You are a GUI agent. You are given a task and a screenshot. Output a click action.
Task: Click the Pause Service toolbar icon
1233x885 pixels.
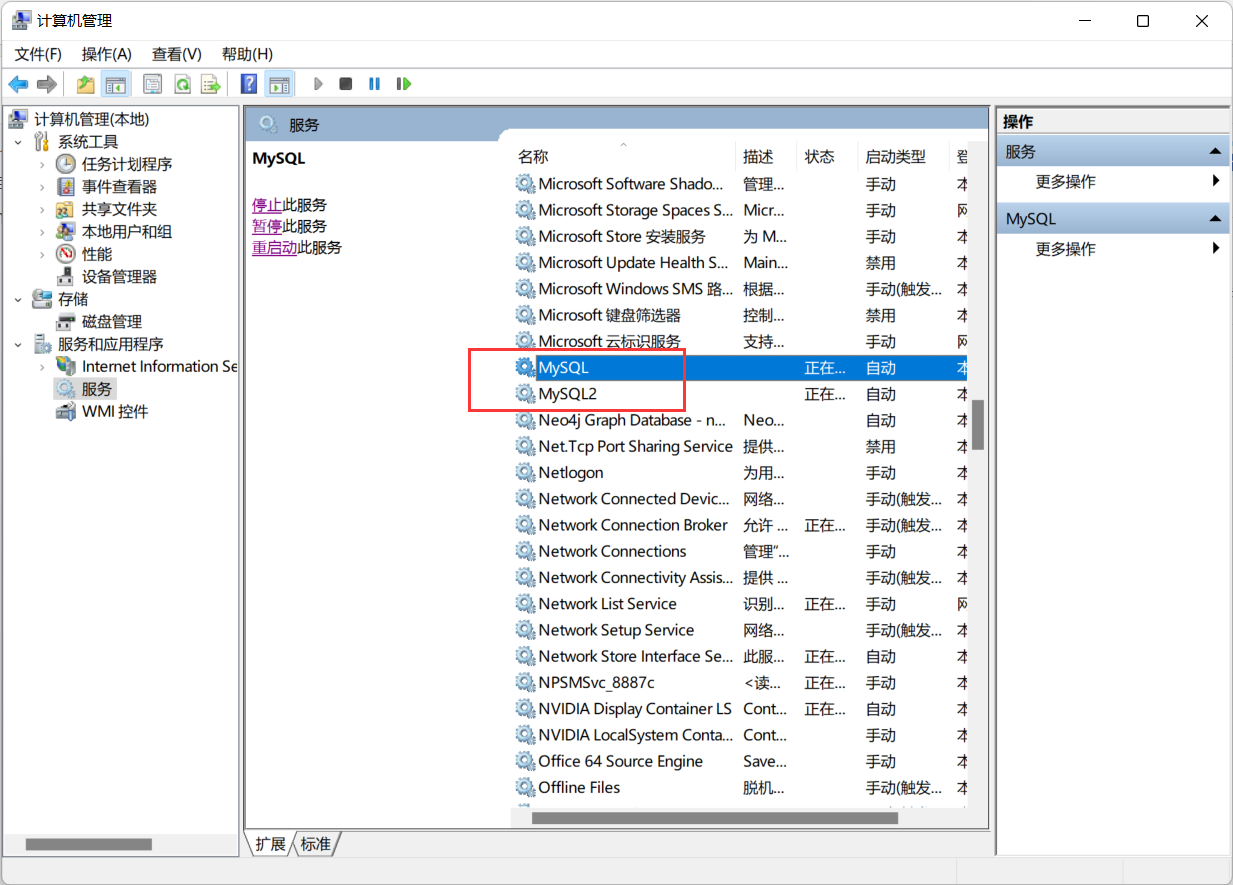coord(374,84)
